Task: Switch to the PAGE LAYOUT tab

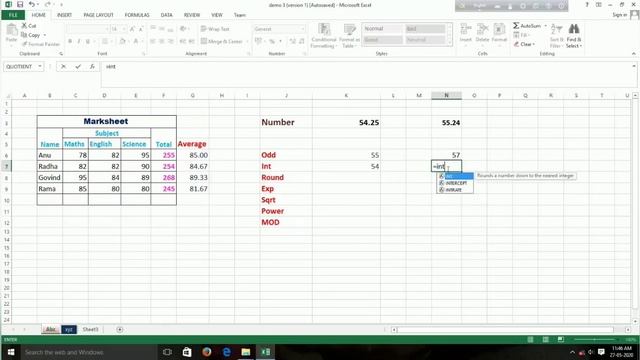Action: 98,15
